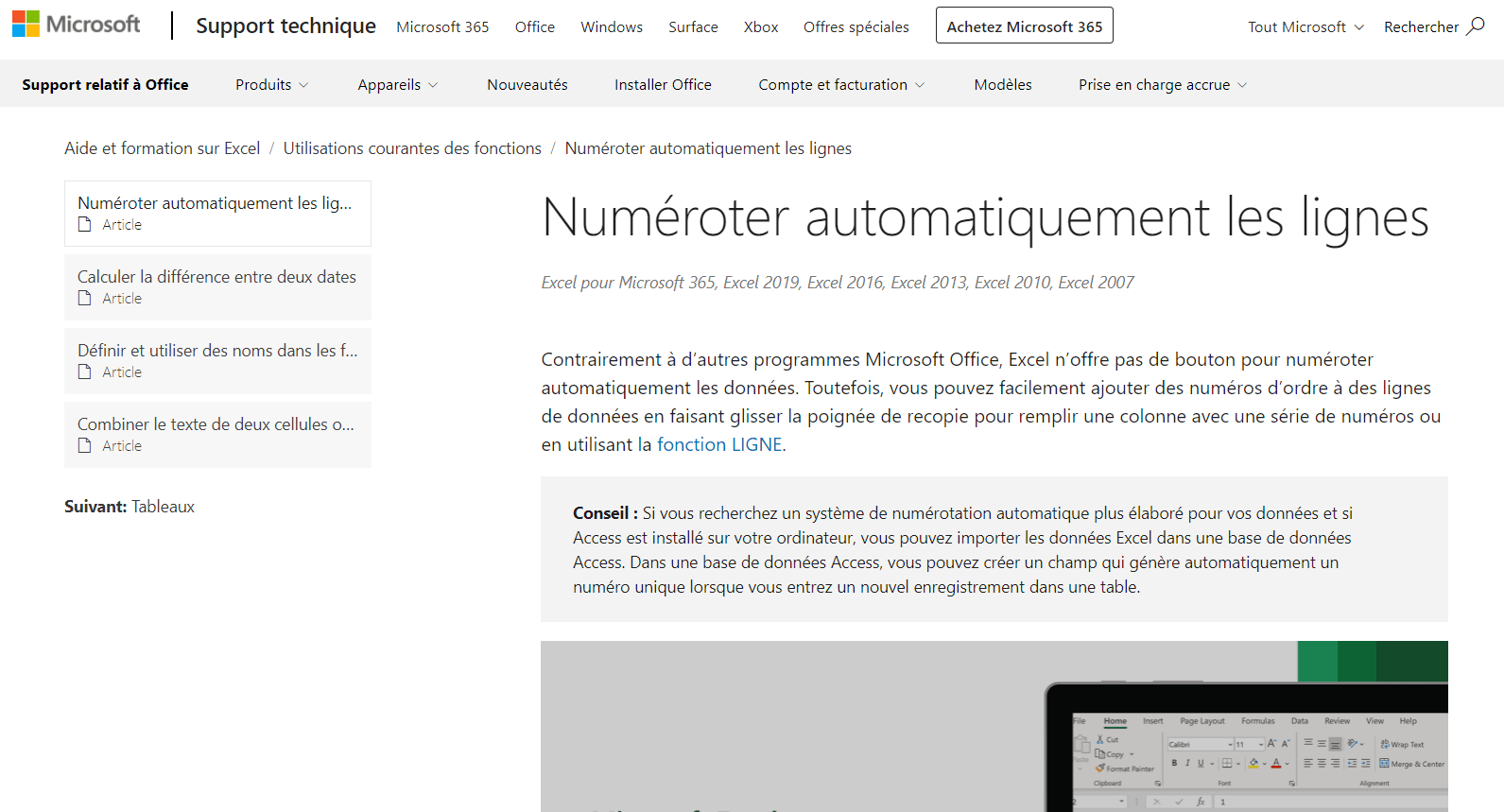This screenshot has width=1504, height=812.
Task: Go to Utilisations courantes des fonctions breadcrumb
Action: (x=412, y=148)
